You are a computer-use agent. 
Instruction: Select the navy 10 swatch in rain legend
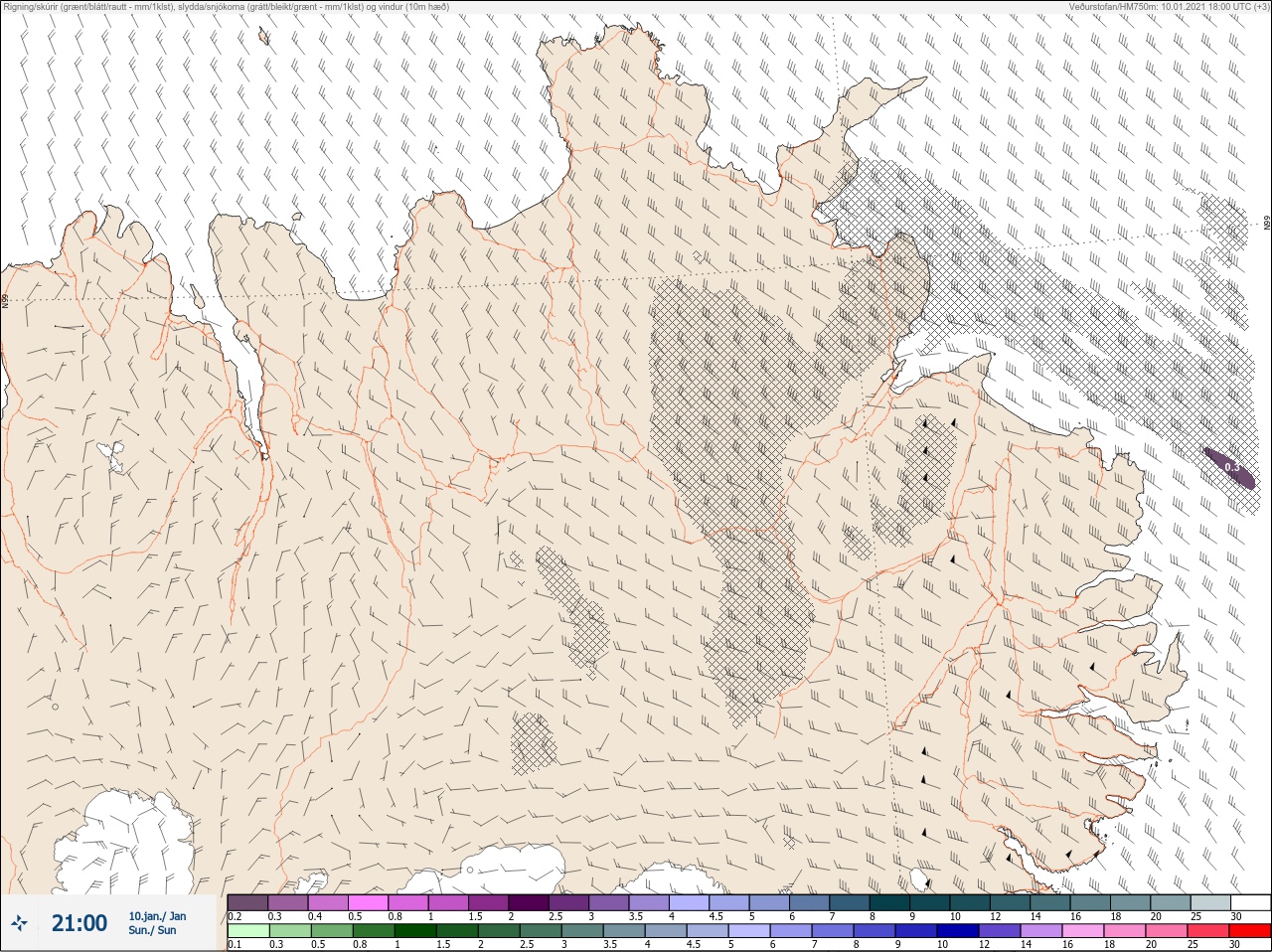(958, 931)
